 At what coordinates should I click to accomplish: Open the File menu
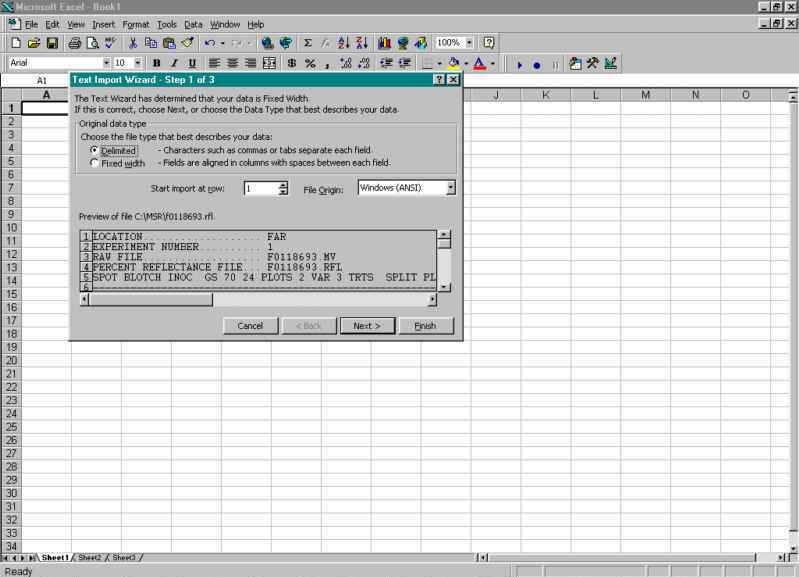(x=32, y=24)
